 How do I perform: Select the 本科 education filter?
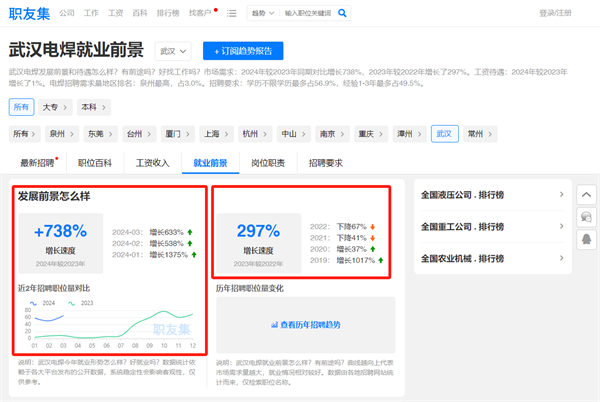click(x=94, y=107)
